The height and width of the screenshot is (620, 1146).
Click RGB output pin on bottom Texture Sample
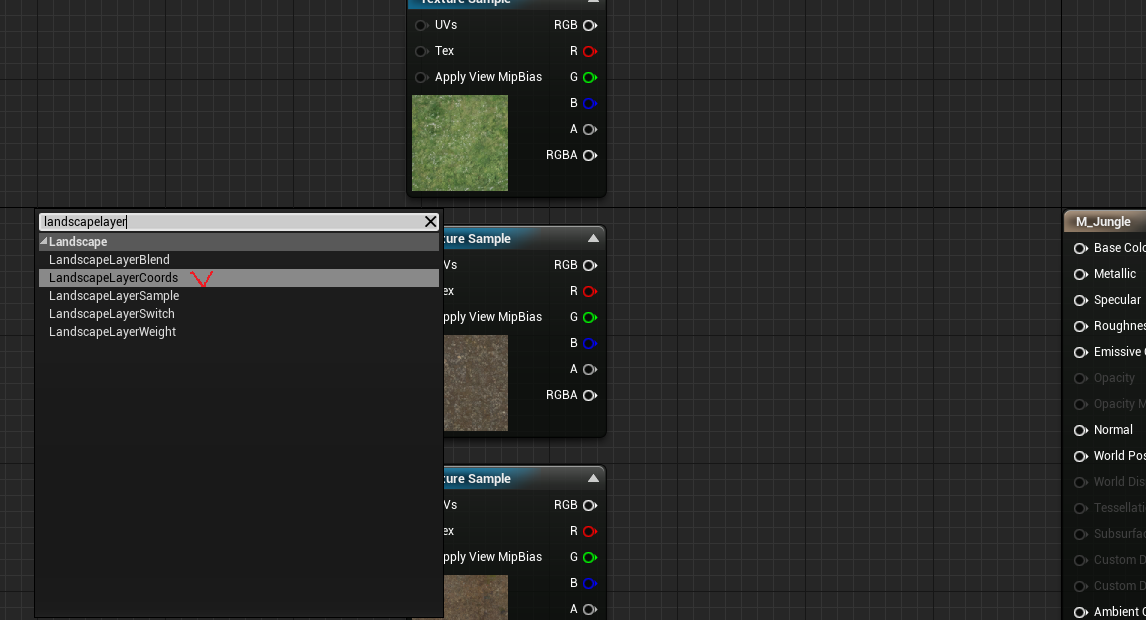click(590, 505)
